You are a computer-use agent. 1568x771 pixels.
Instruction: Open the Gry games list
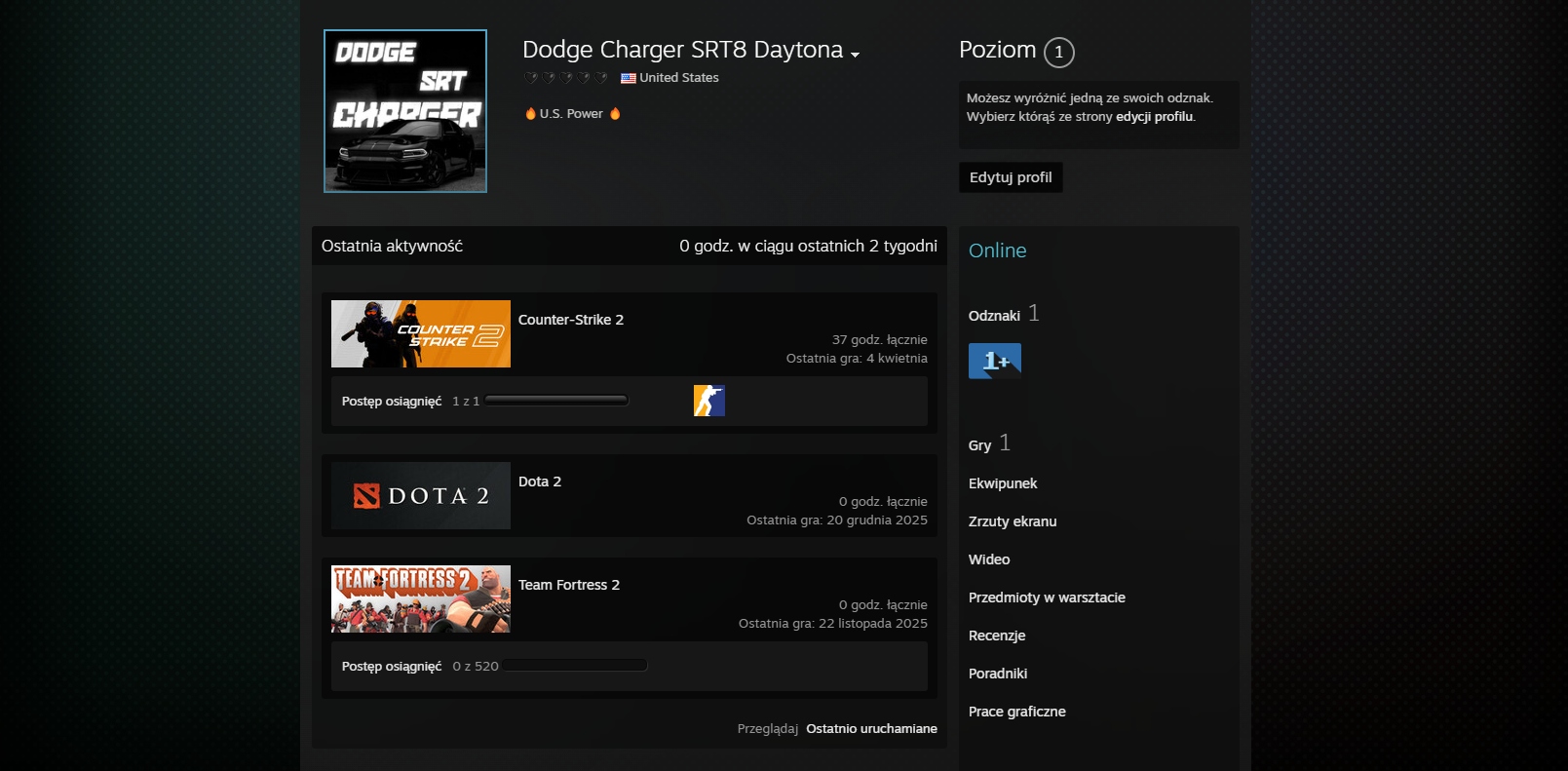click(979, 444)
